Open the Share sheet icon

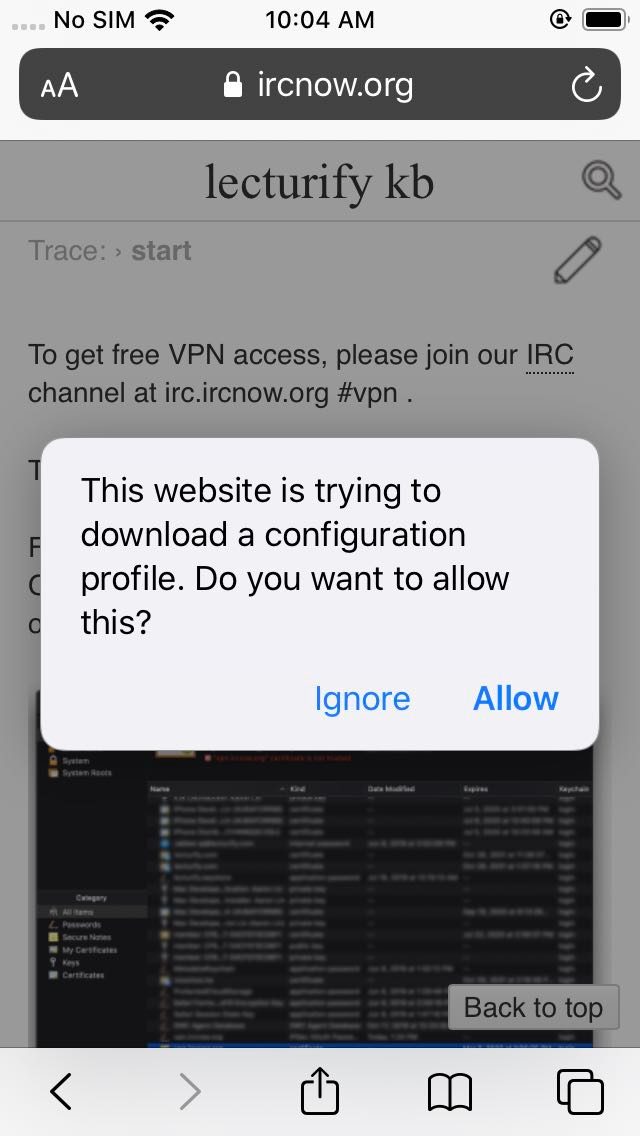pos(320,1089)
